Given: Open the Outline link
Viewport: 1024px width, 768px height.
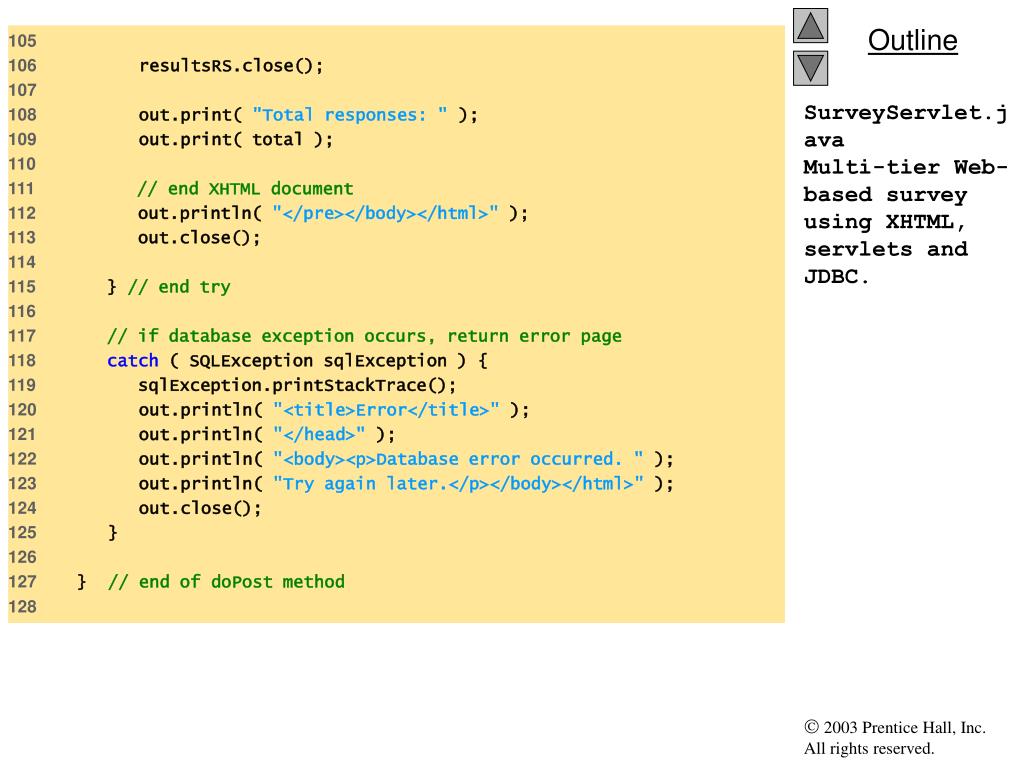Looking at the screenshot, I should [912, 40].
